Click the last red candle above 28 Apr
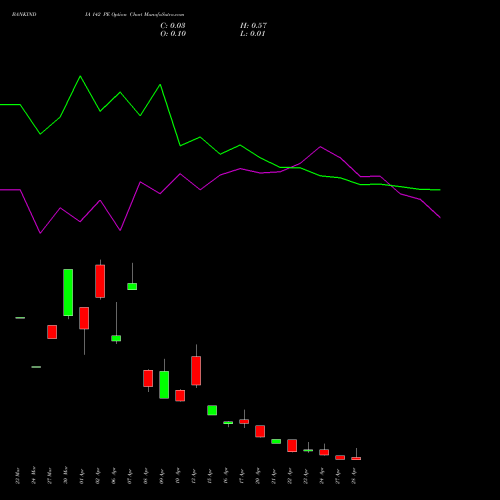This screenshot has height=500, width=500. coord(356,458)
